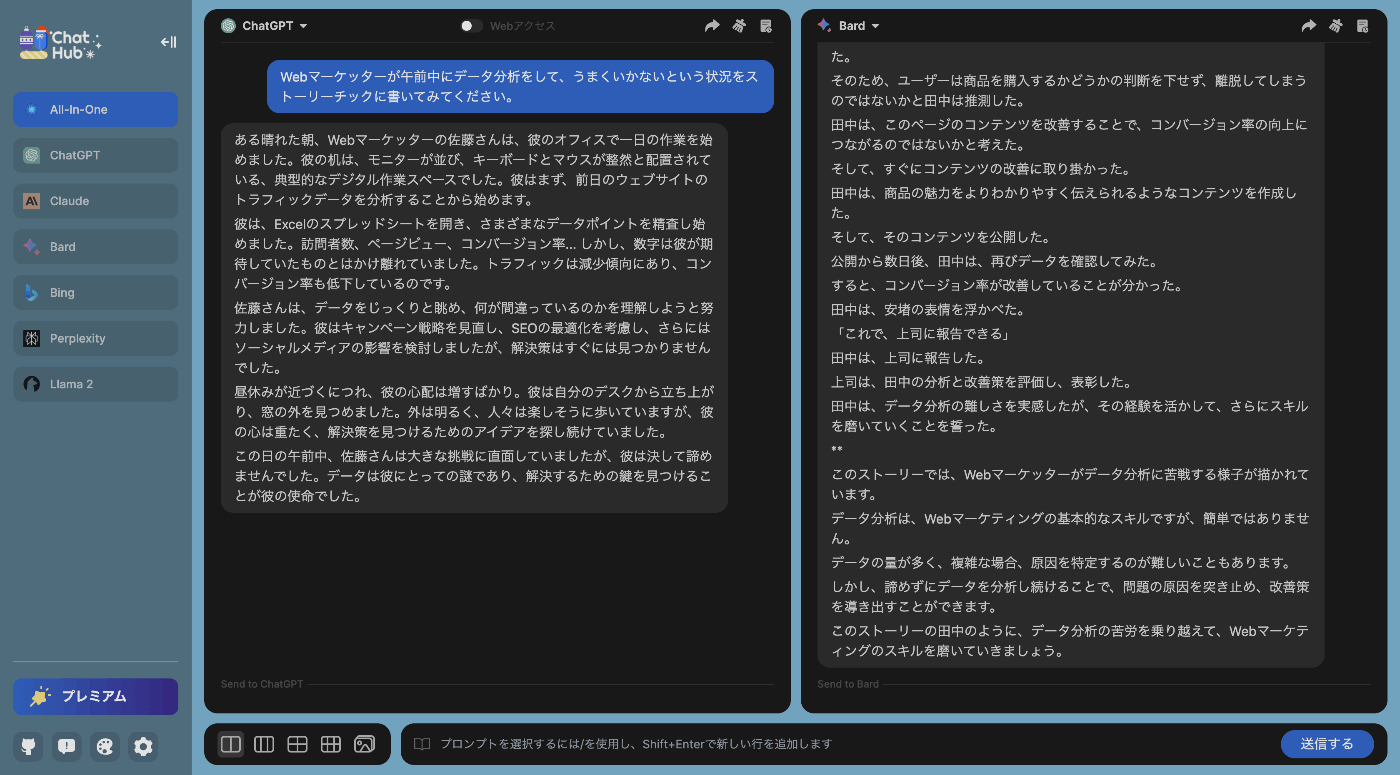Click the line starting このストーリーでは in Bard

click(x=1070, y=485)
